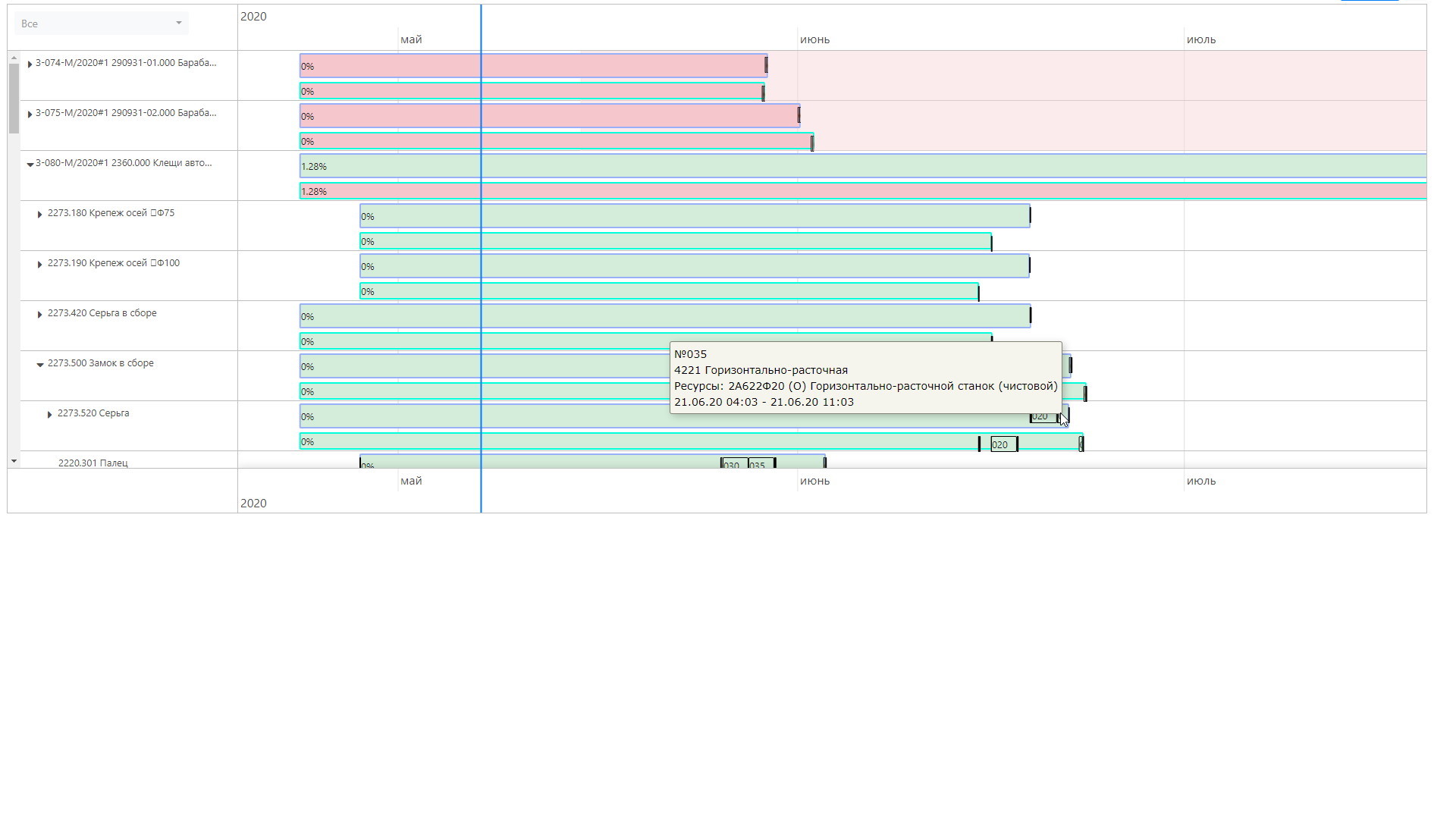Click the scroll down arrow of task list
The width and height of the screenshot is (1456, 819).
coord(14,461)
